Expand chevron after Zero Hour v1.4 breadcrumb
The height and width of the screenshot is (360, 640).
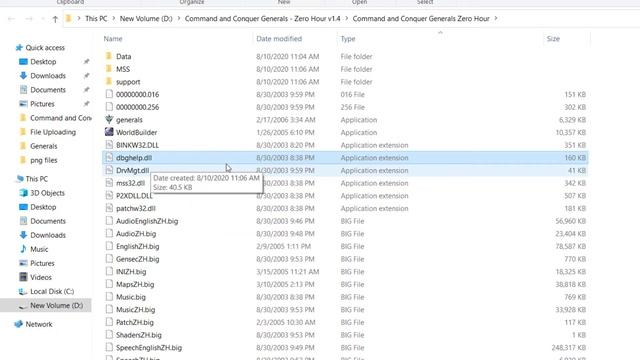[x=347, y=18]
